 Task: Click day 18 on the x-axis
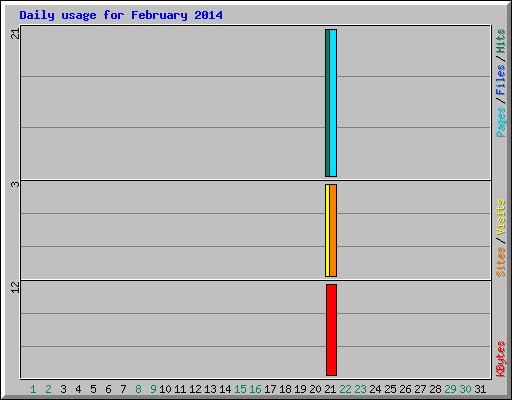(285, 389)
